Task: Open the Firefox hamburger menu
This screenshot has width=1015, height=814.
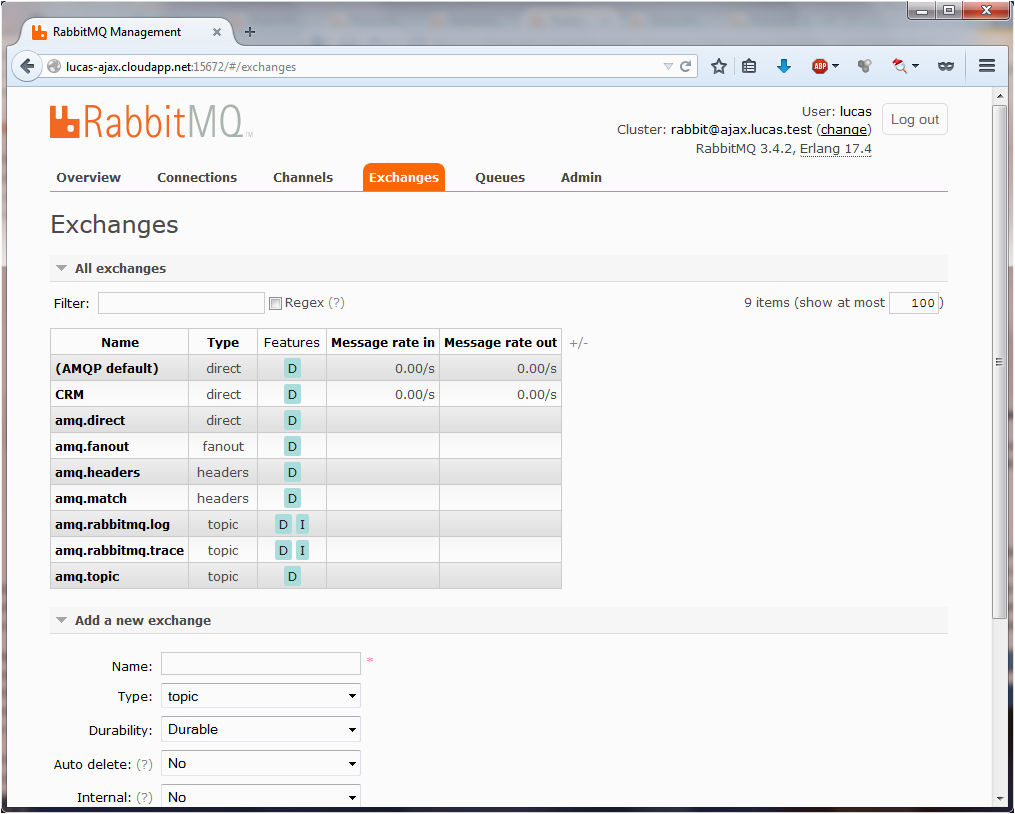Action: (987, 66)
